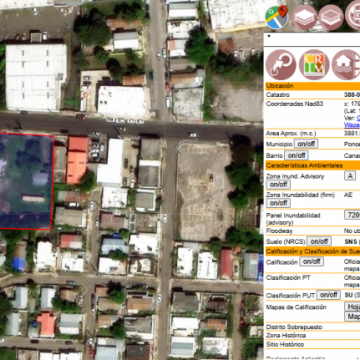The height and width of the screenshot is (360, 360).
Task: Click the solid layers stack icon
Action: tap(304, 18)
